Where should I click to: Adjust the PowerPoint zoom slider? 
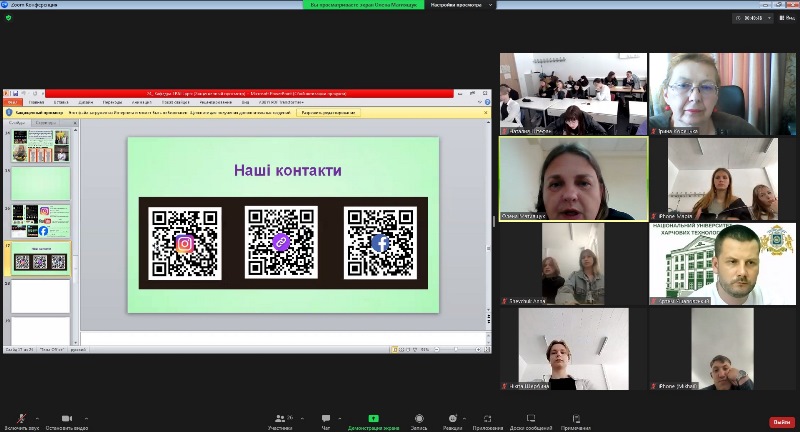457,349
